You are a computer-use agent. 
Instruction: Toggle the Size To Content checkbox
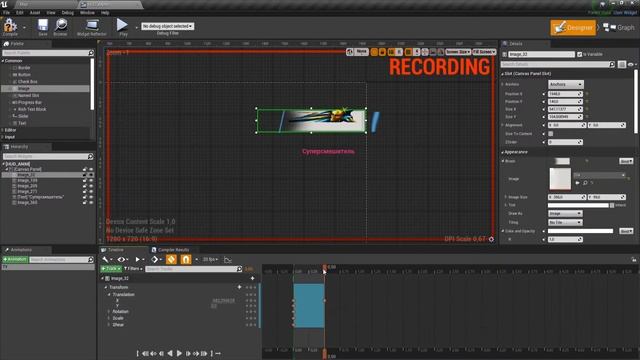551,134
